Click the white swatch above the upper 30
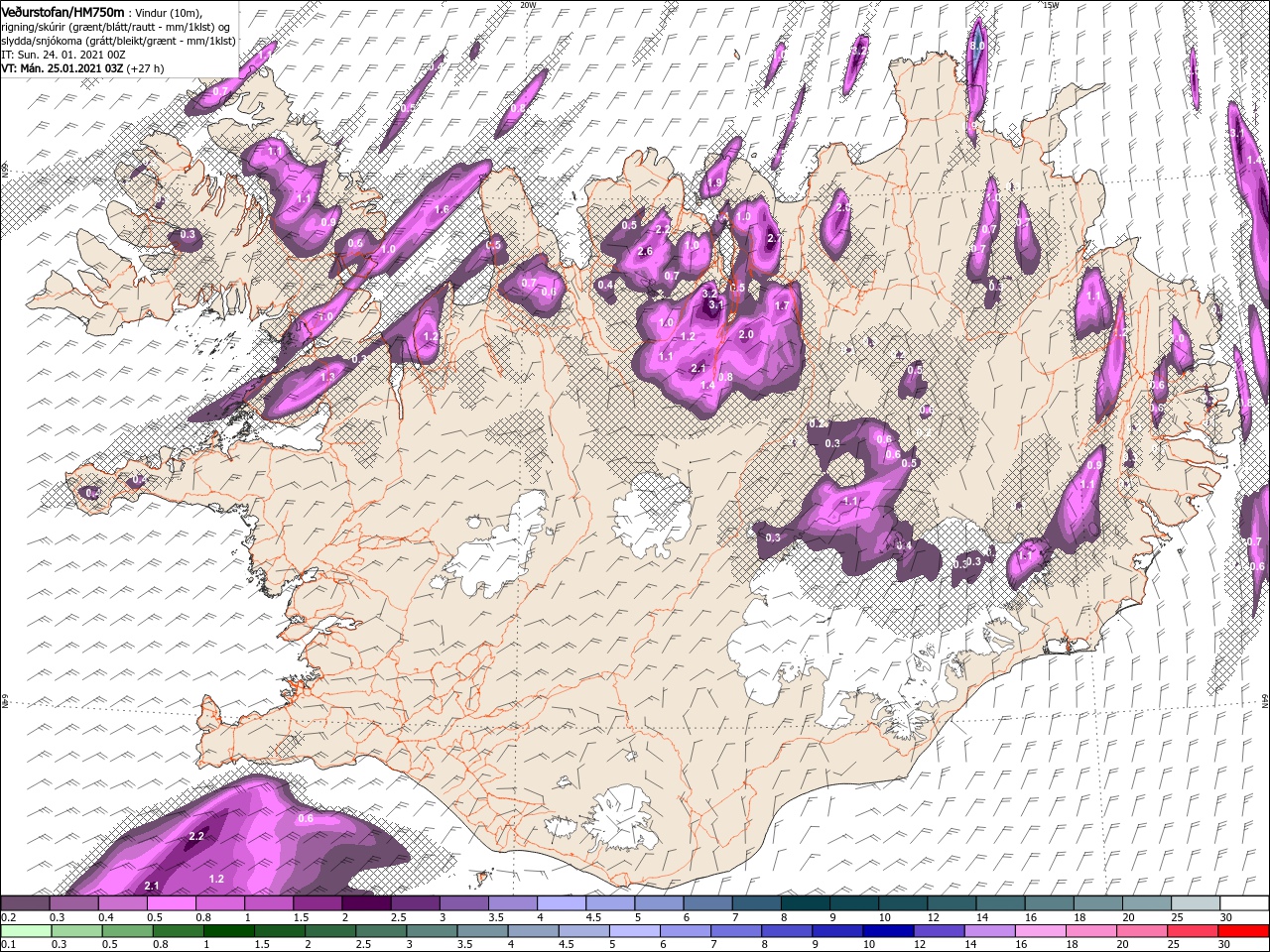Viewport: 1270px width, 952px height. [1244, 903]
